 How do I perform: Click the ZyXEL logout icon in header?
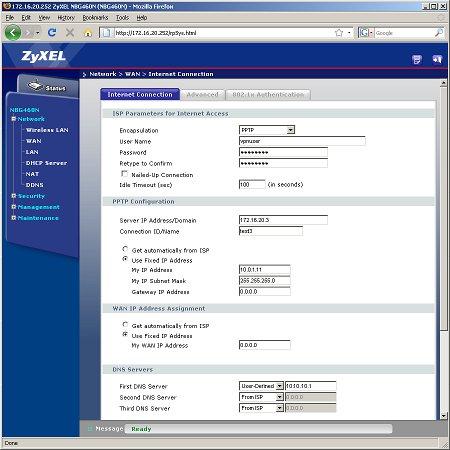437,59
